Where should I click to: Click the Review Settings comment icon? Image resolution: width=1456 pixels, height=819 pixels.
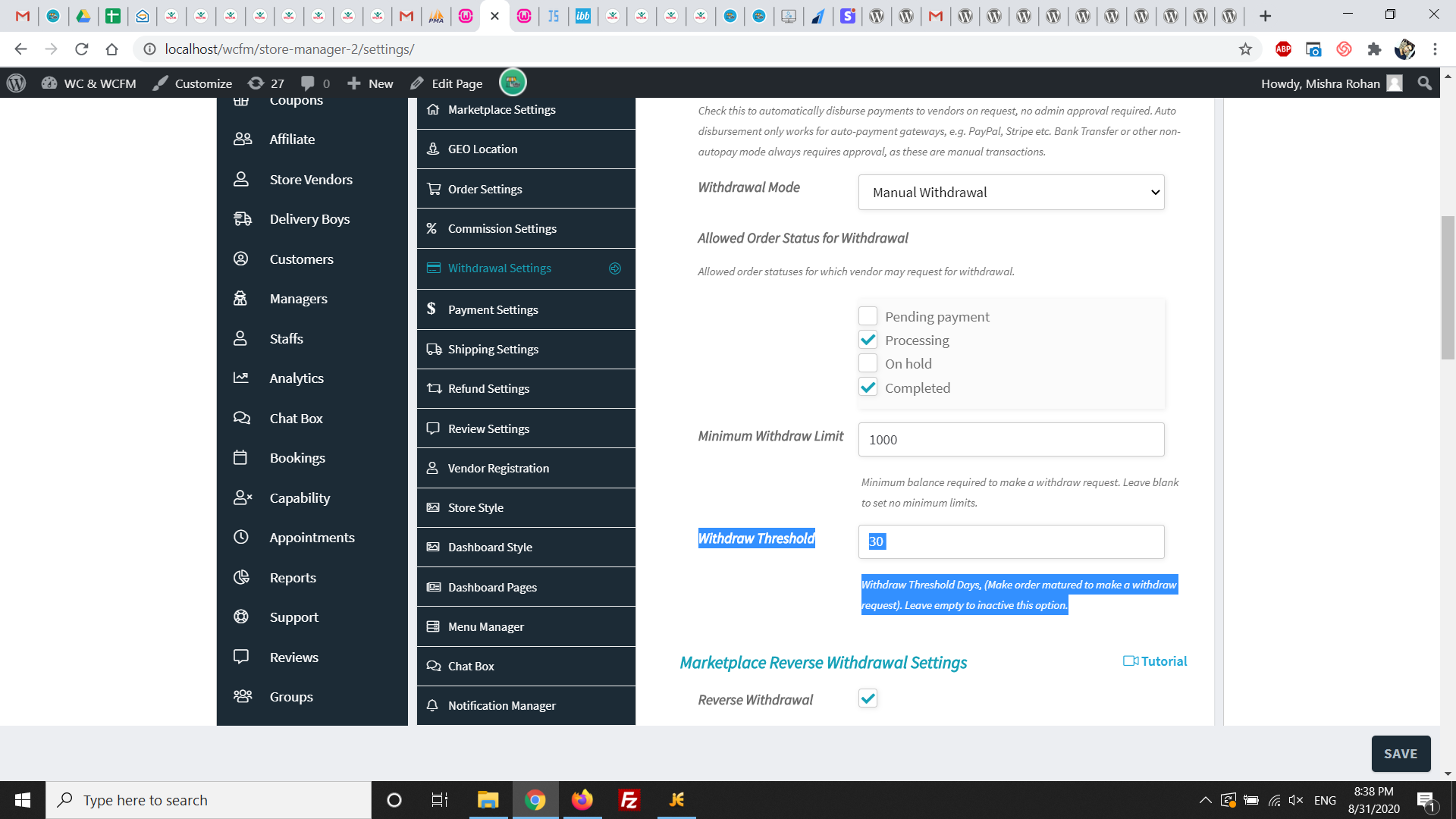point(433,428)
